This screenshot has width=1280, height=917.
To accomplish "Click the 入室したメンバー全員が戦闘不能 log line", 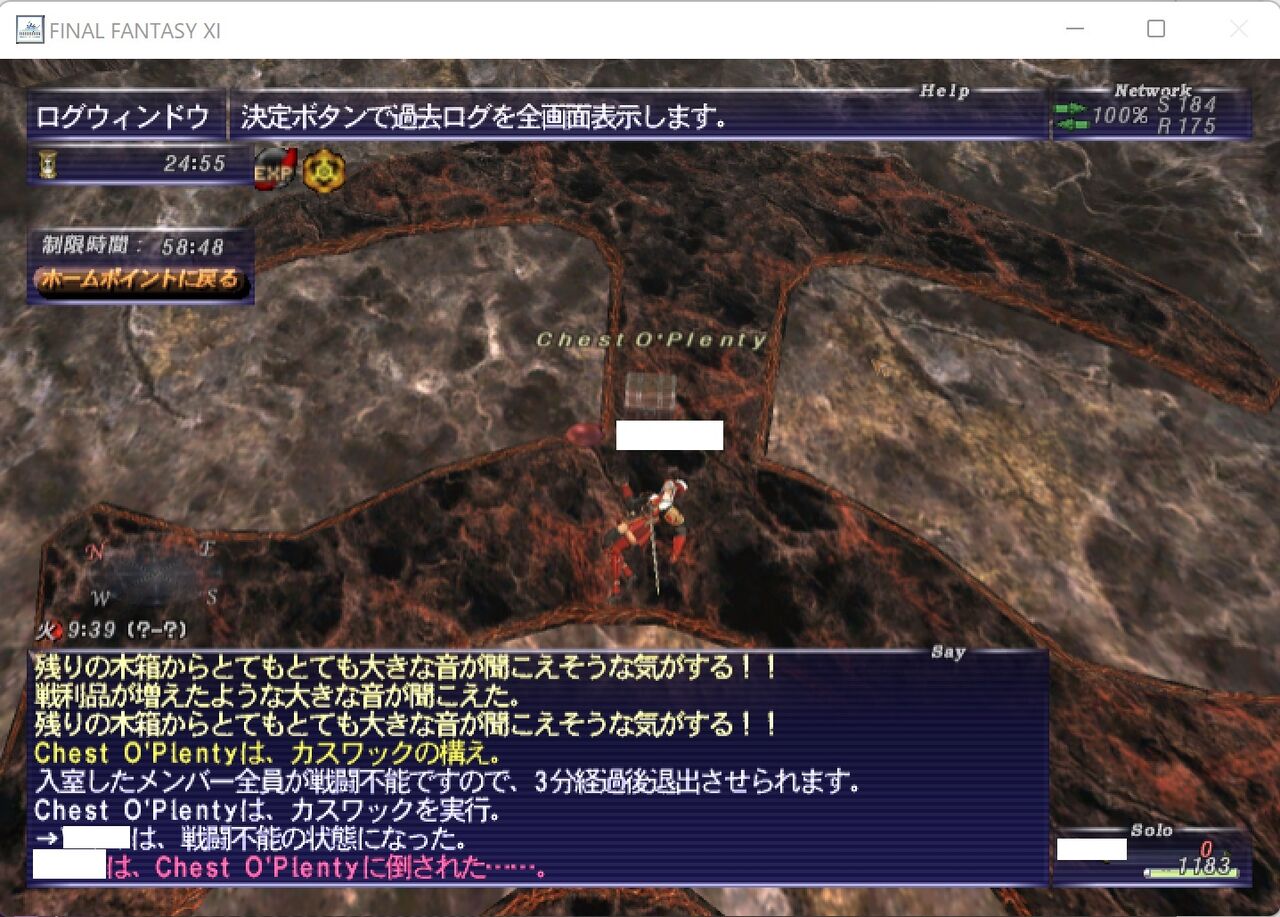I will [x=448, y=781].
